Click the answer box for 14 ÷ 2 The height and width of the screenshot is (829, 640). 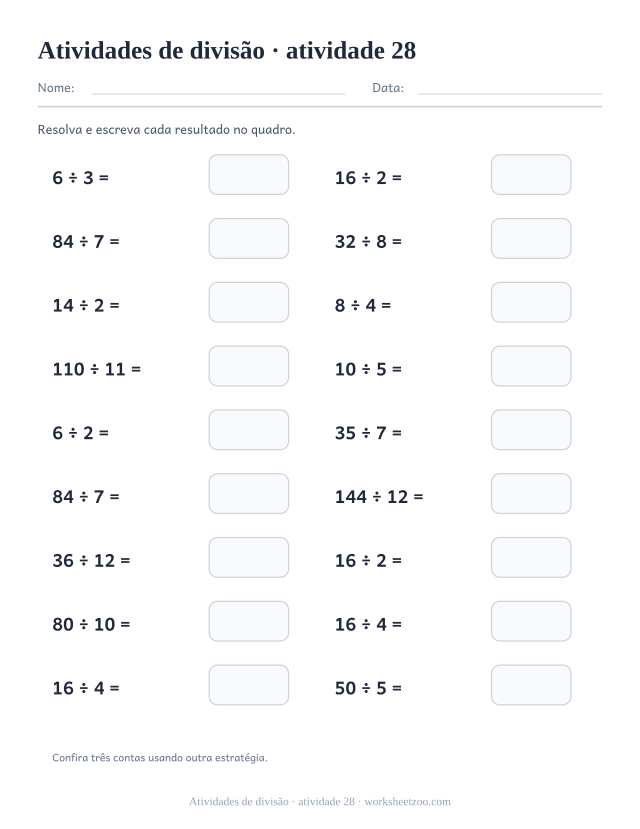[x=248, y=302]
